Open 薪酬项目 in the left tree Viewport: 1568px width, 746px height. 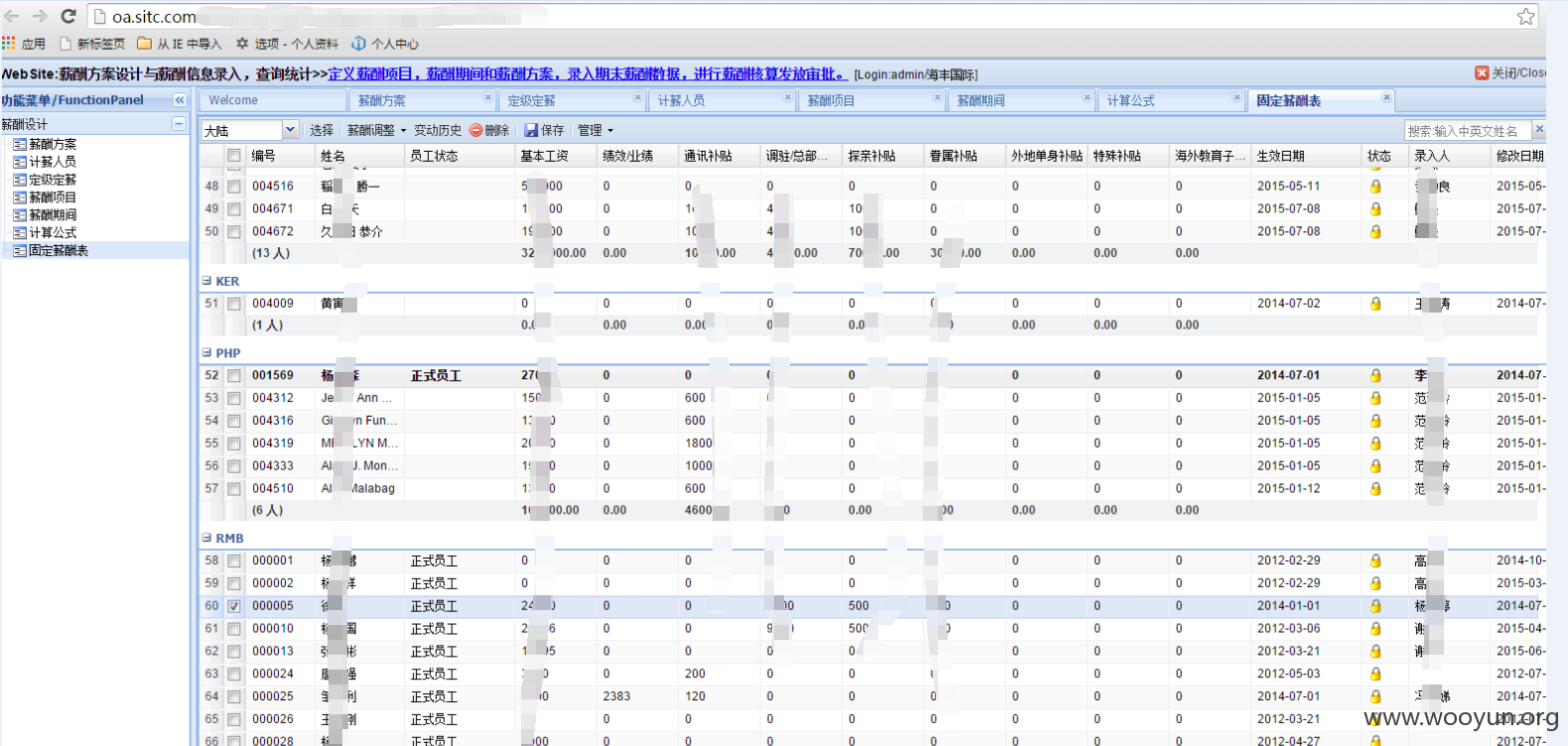coord(53,197)
